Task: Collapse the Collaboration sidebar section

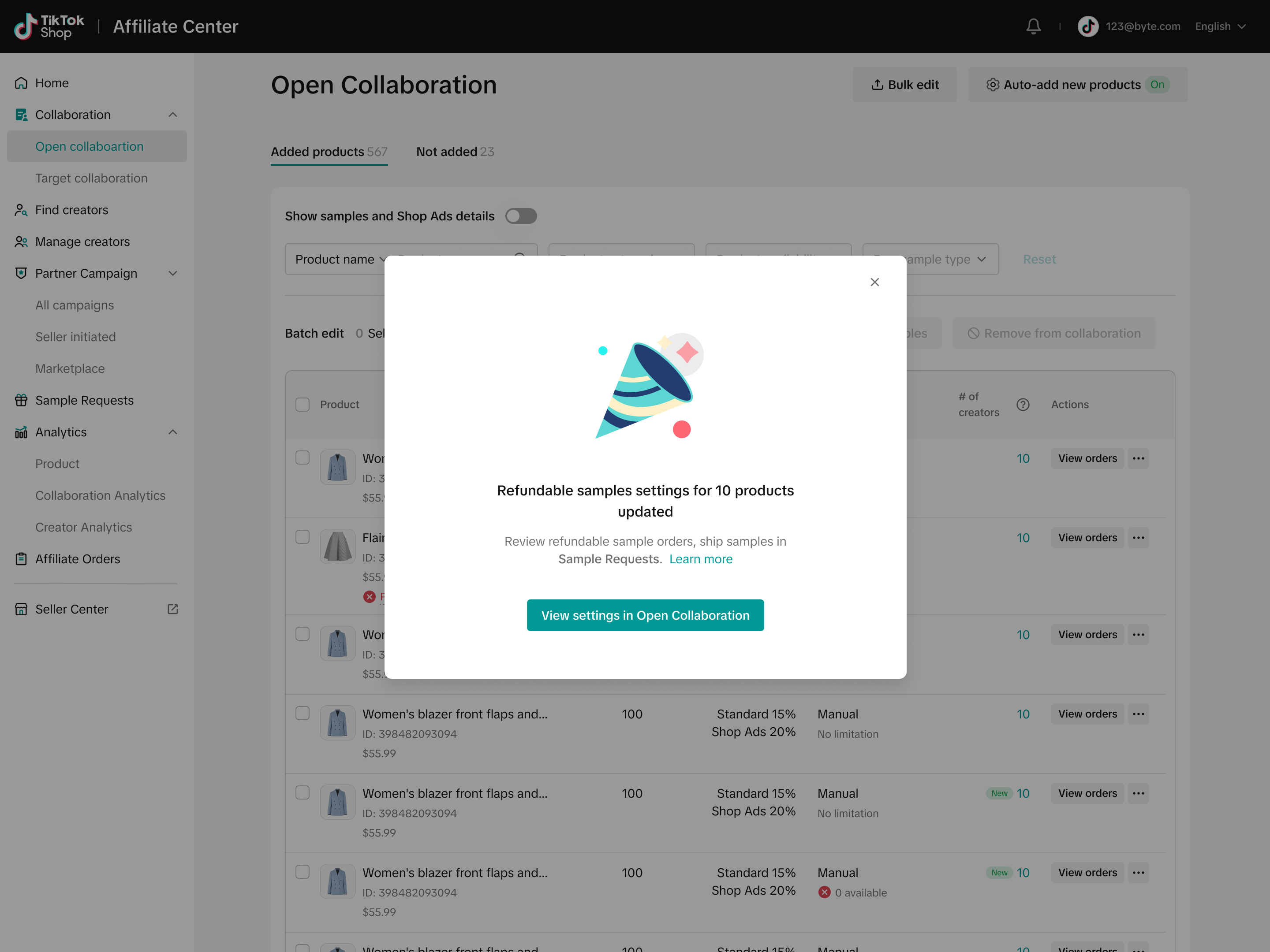Action: [173, 115]
